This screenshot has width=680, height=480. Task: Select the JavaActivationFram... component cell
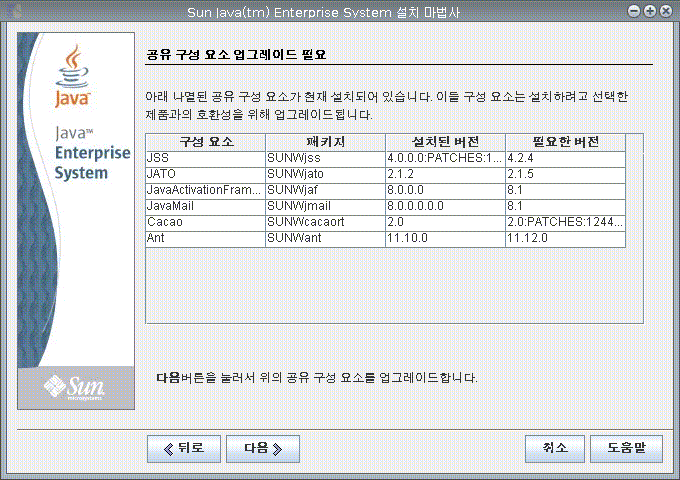point(206,191)
